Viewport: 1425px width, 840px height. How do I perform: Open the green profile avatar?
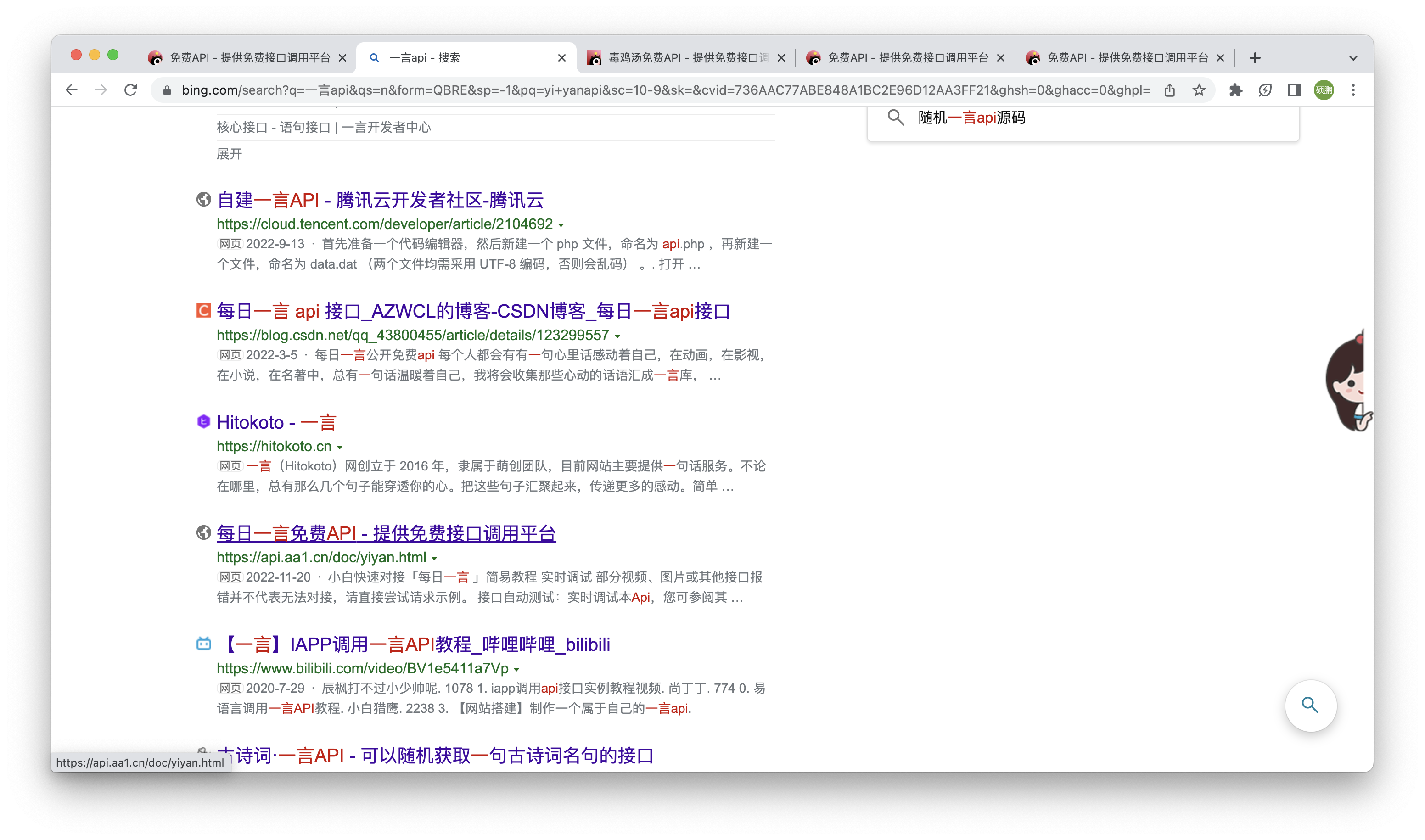point(1324,90)
